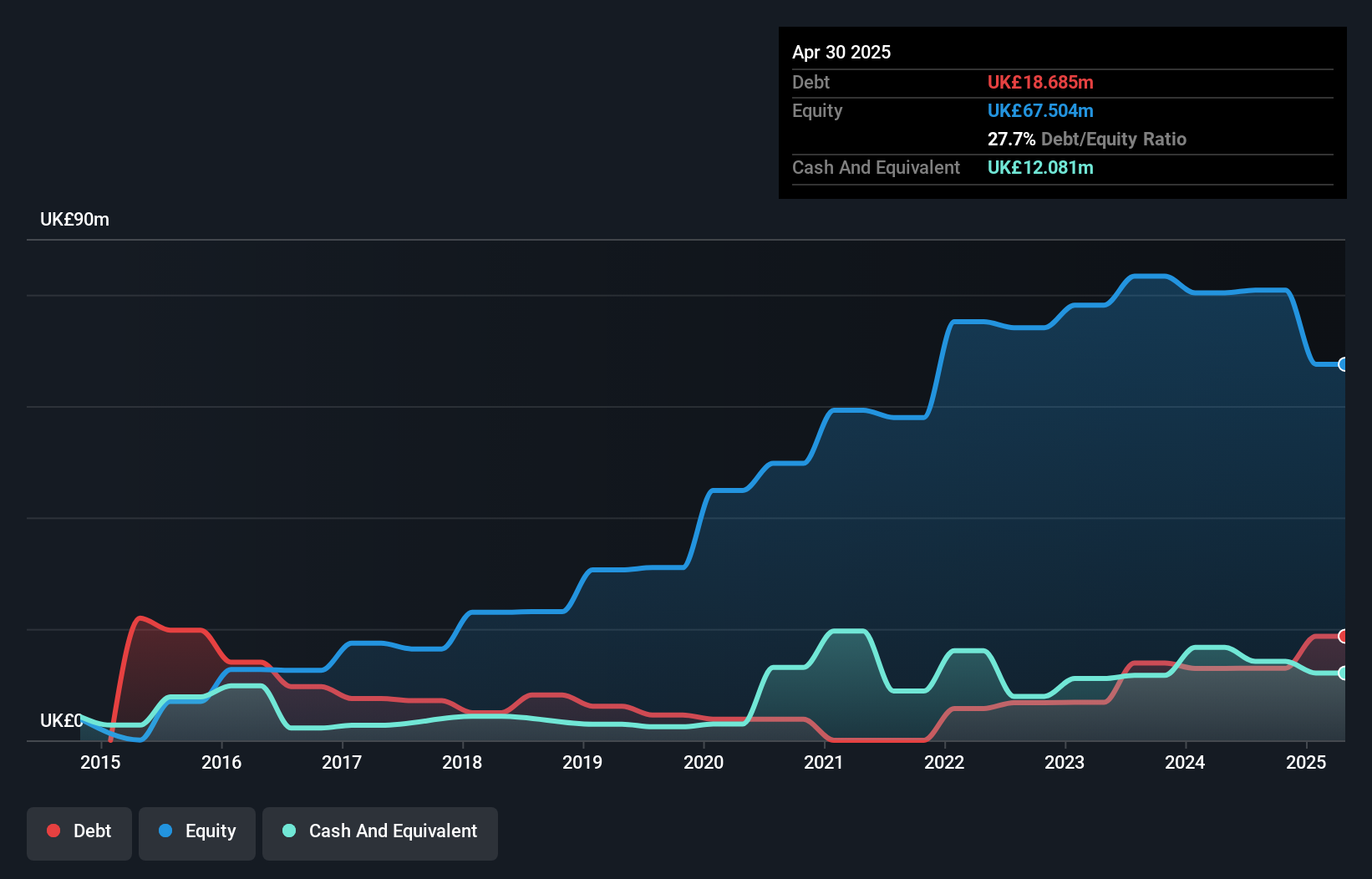The image size is (1372, 879).
Task: Click the Cash And Equivalent legend label text
Action: point(394,831)
